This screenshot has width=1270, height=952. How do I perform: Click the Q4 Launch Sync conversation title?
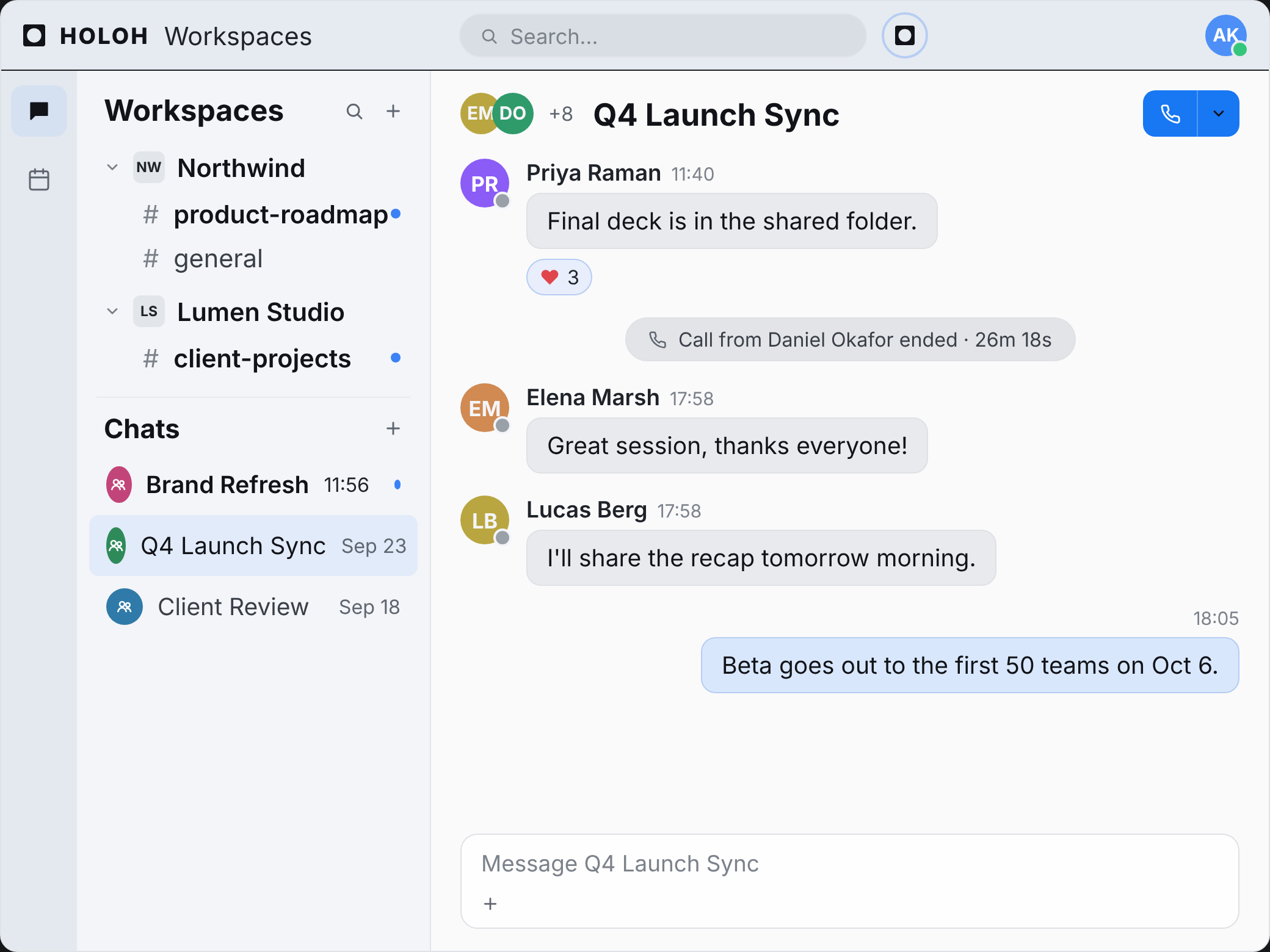[x=716, y=115]
